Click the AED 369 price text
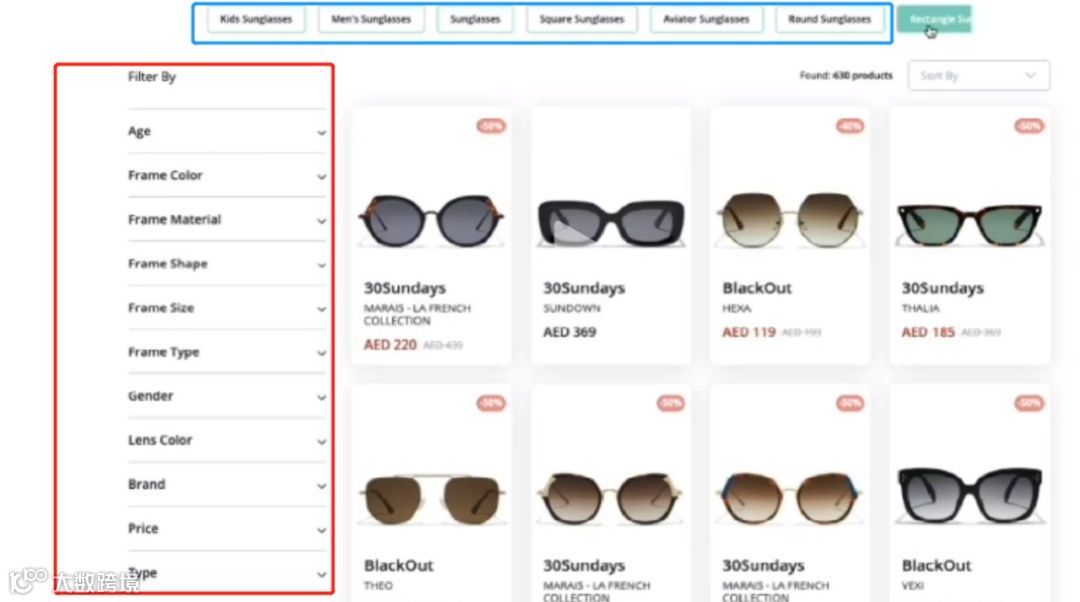Viewport: 1080px width, 602px height. point(570,332)
